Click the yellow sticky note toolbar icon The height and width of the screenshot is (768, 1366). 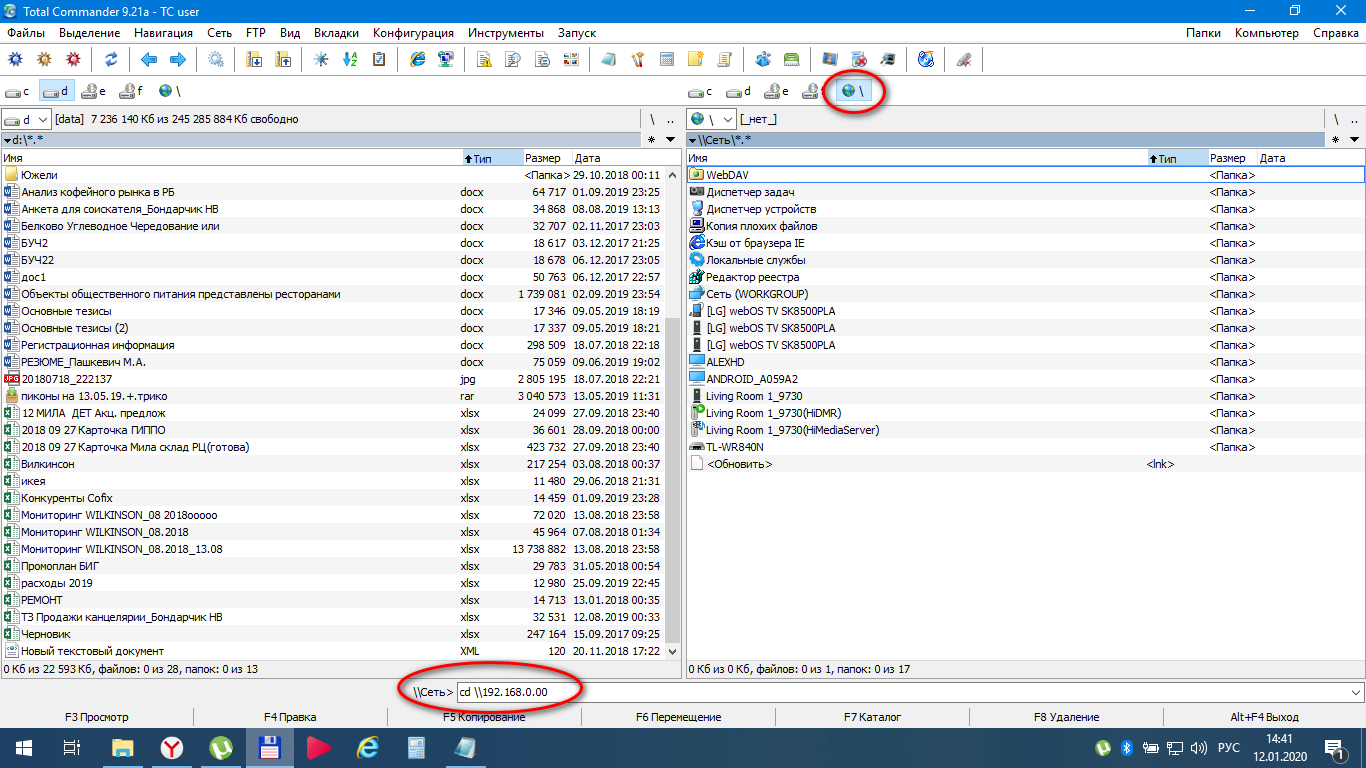(x=695, y=59)
